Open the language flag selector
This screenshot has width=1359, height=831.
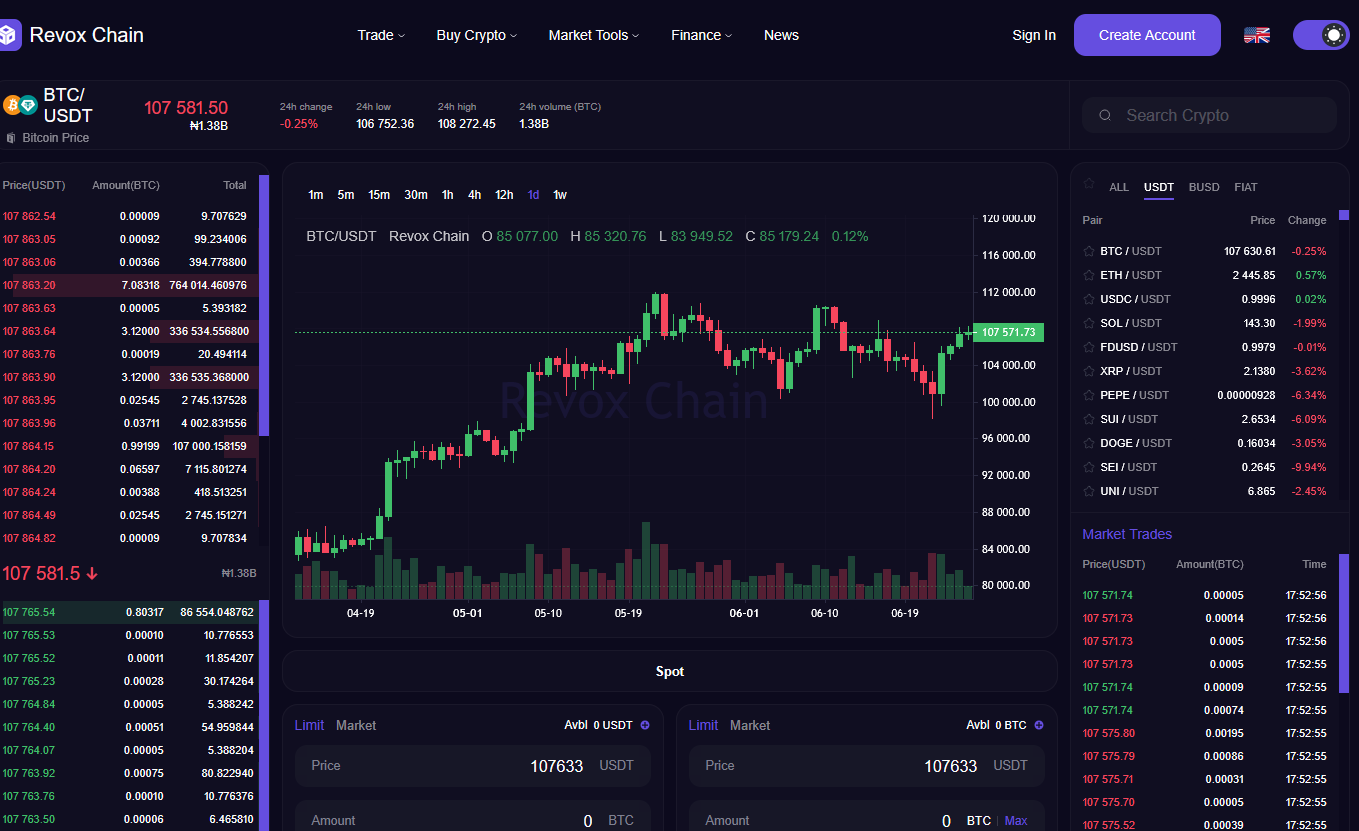pos(1257,35)
